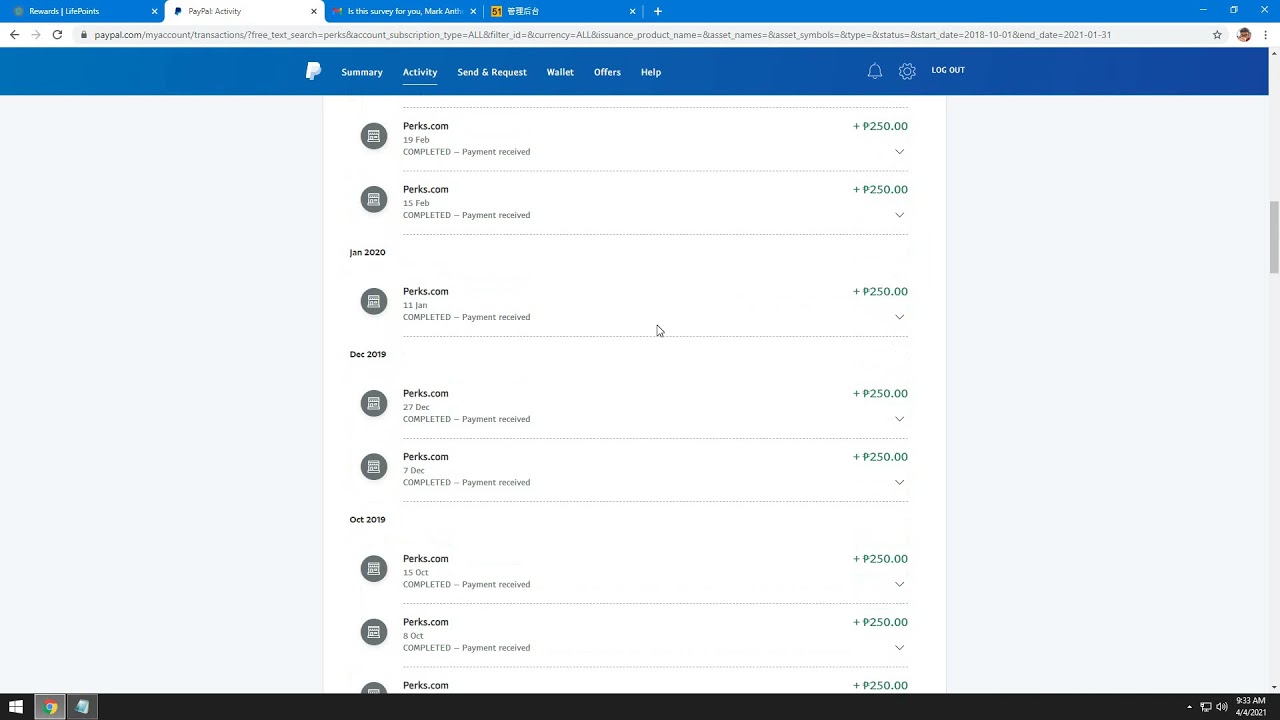Click the PayPal logo in header
1280x720 pixels.
click(x=313, y=71)
